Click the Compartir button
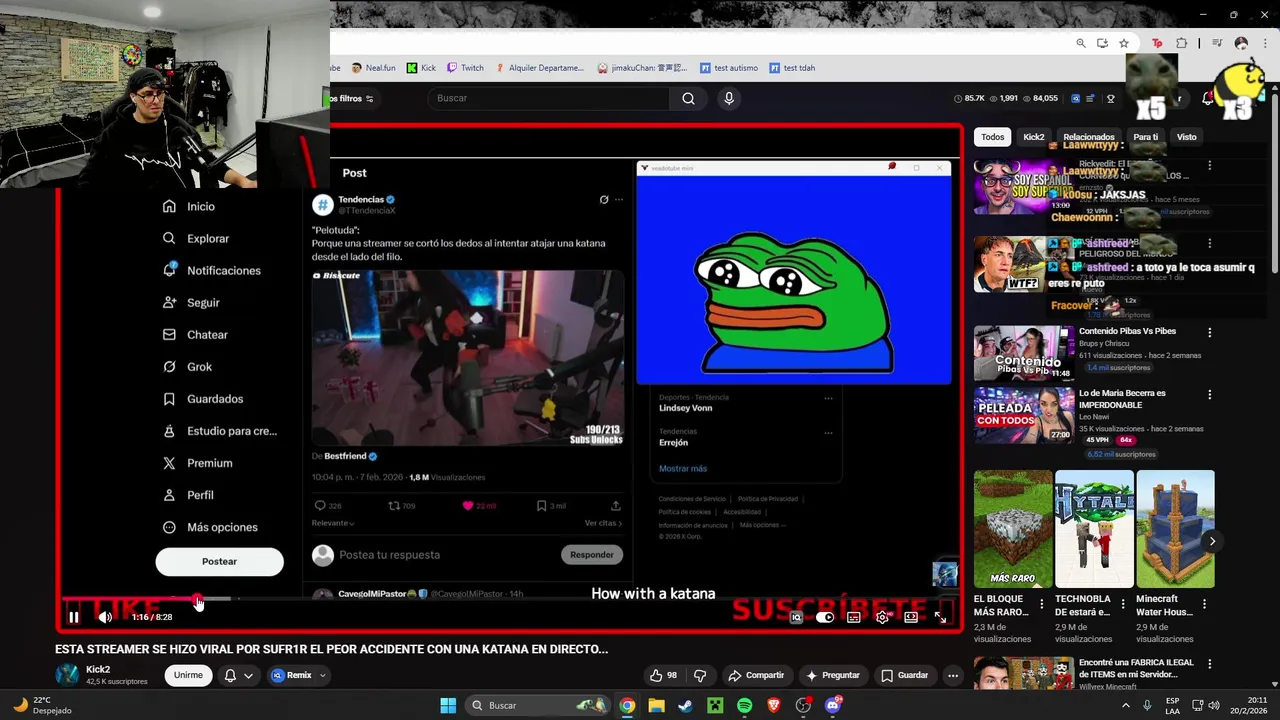This screenshot has height=720, width=1280. (756, 675)
